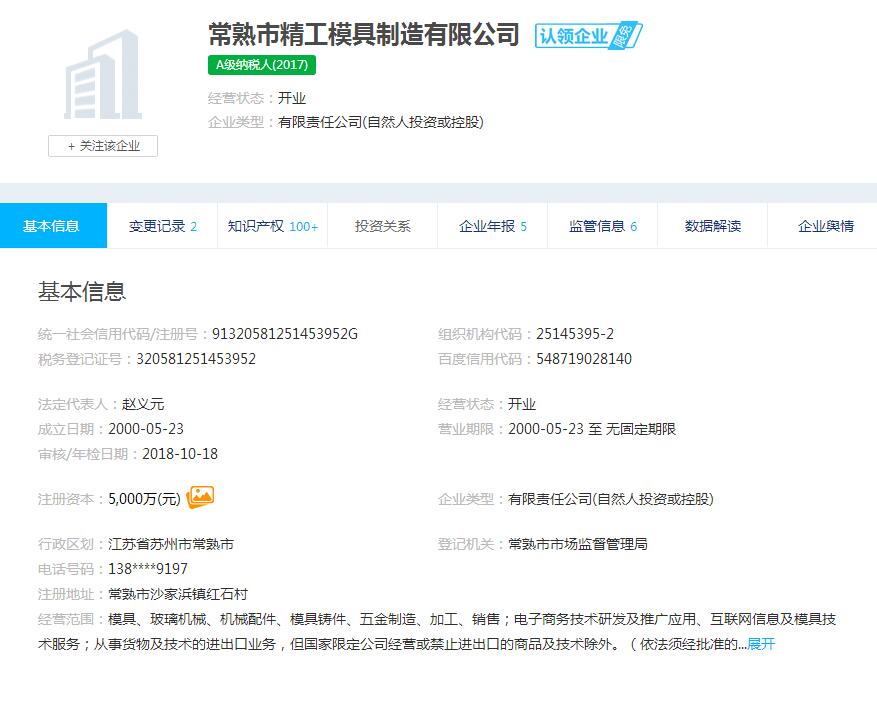The height and width of the screenshot is (708, 877).
Task: Click the 基本信息 section heading
Action: coord(82,292)
